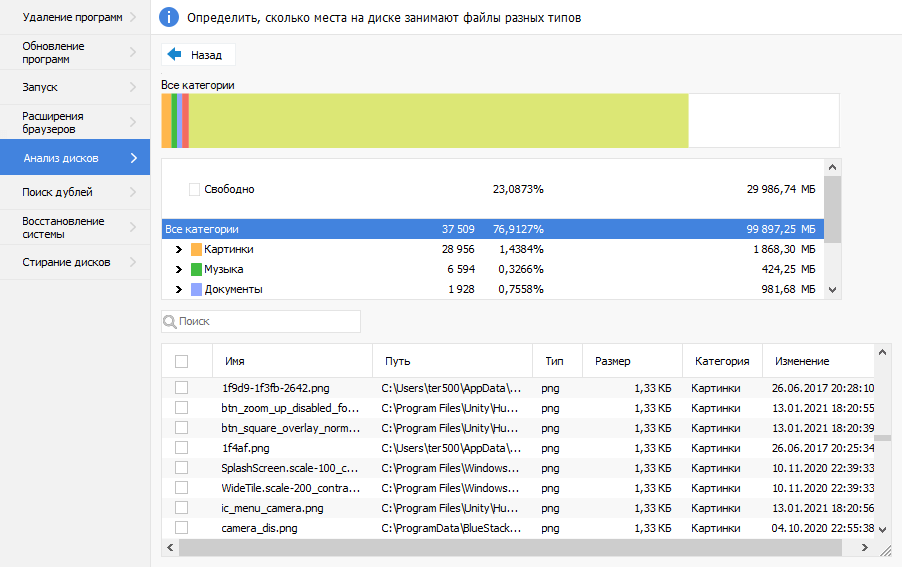Viewport: 902px width, 567px height.
Task: Sort table by Имя column
Action: (x=292, y=361)
